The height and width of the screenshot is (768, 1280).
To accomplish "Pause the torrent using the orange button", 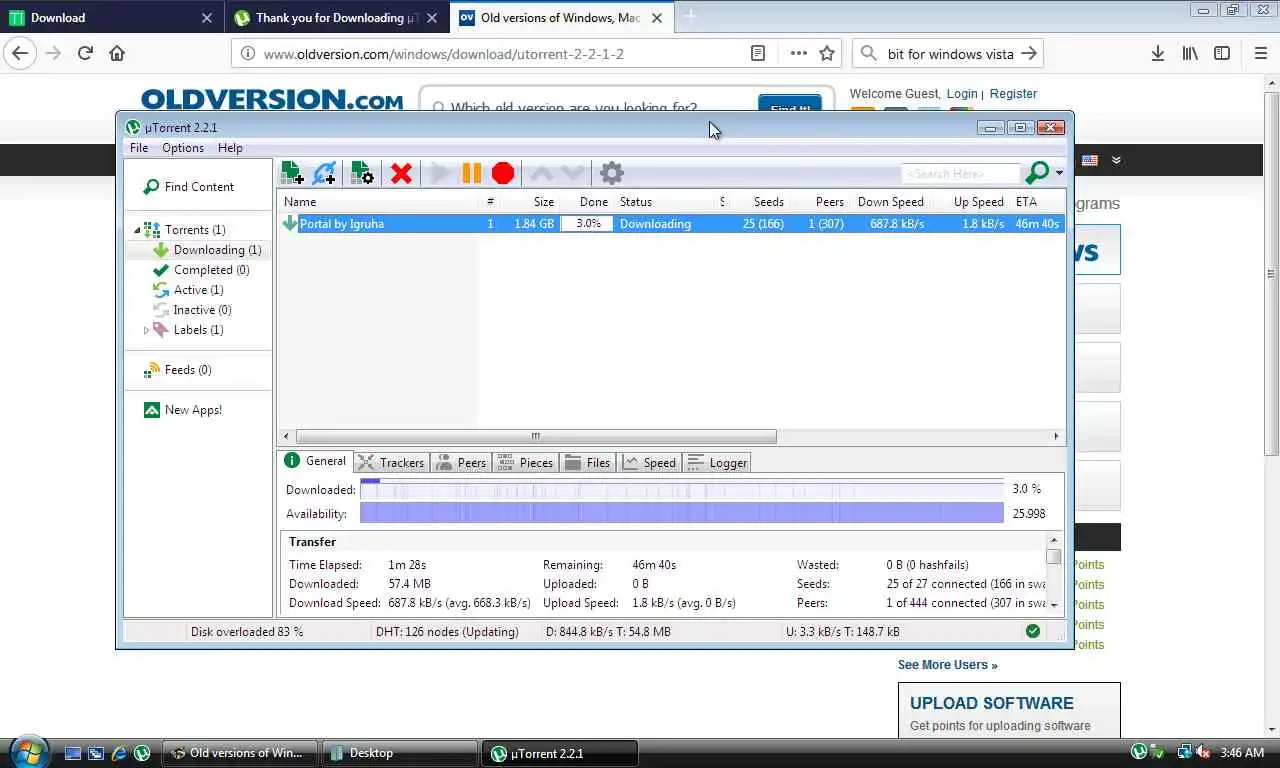I will tap(471, 174).
